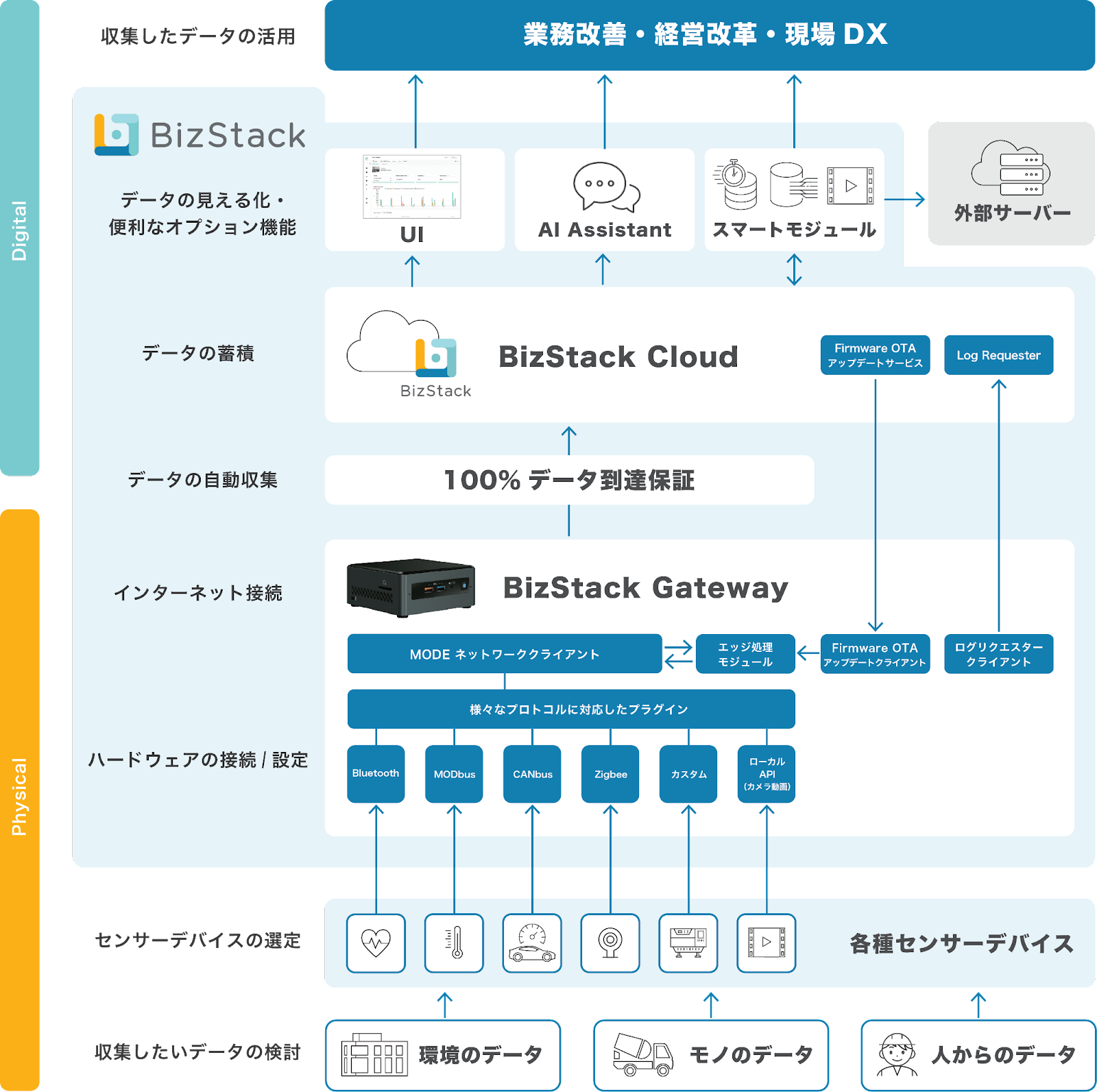1097x1092 pixels.
Task: Select the car speedometer sensor icon
Action: (x=532, y=943)
